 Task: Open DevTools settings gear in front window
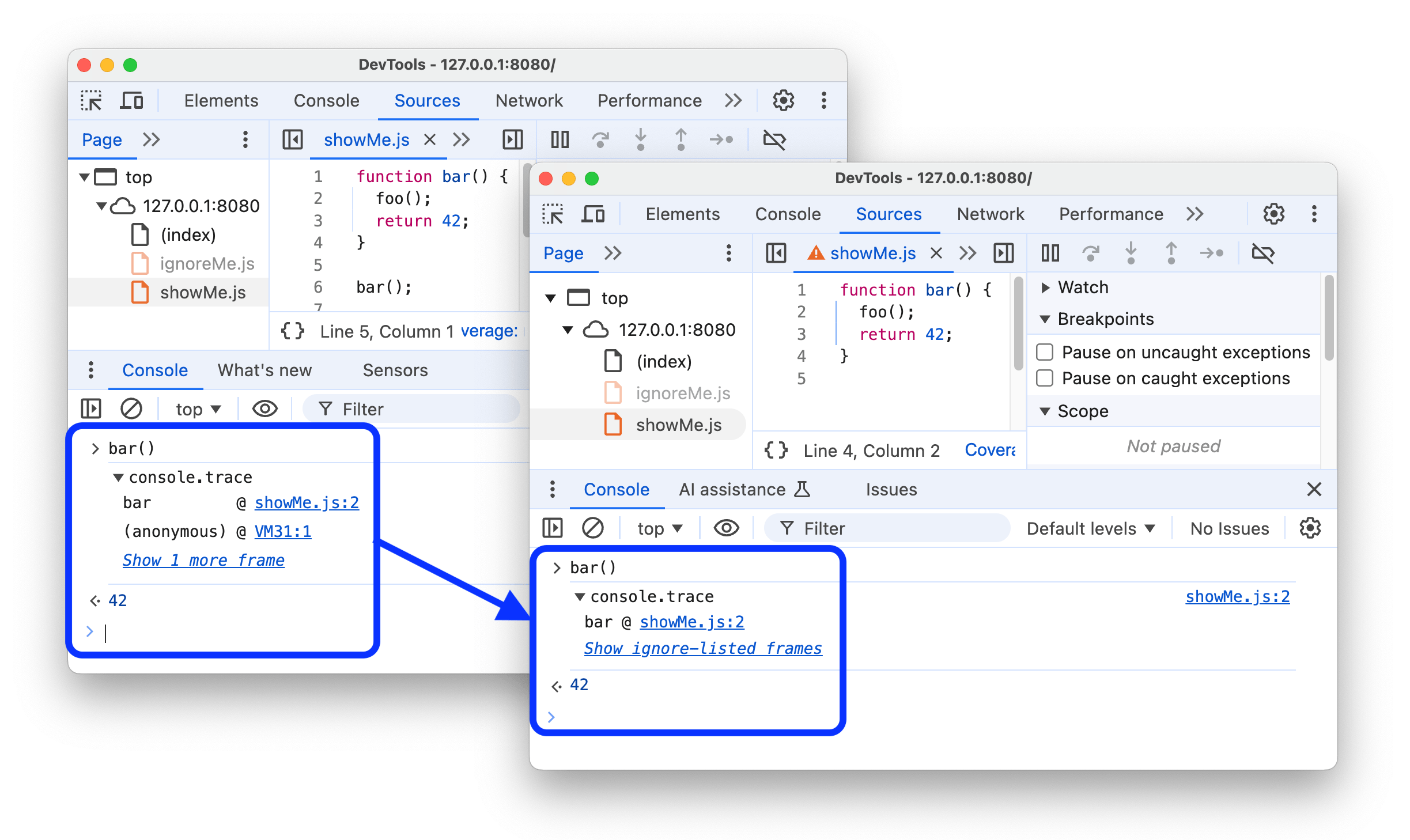1273,214
